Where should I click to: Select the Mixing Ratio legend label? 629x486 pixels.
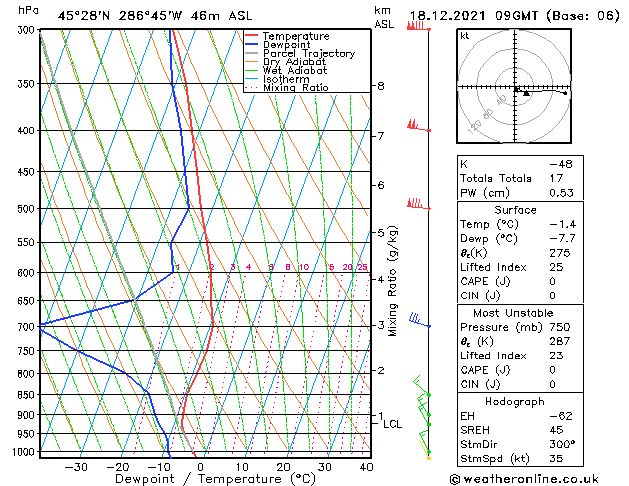[296, 87]
